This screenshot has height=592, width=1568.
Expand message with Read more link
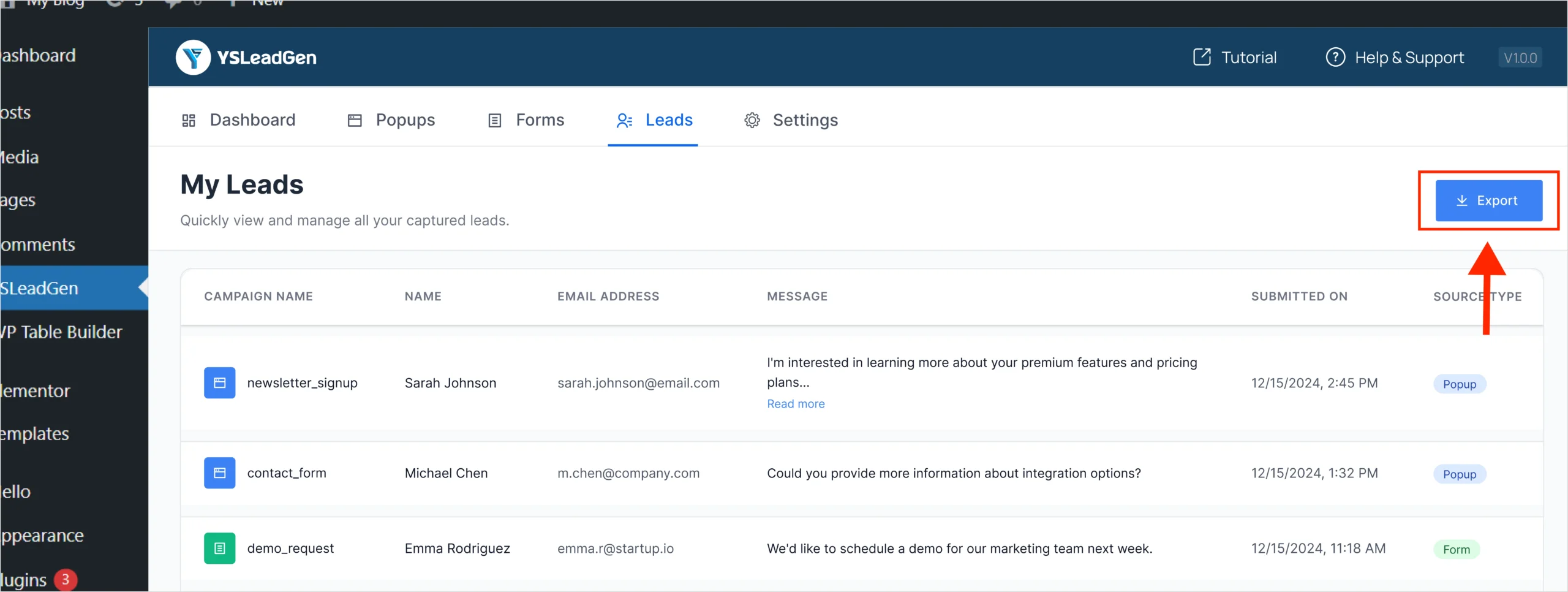pos(796,404)
